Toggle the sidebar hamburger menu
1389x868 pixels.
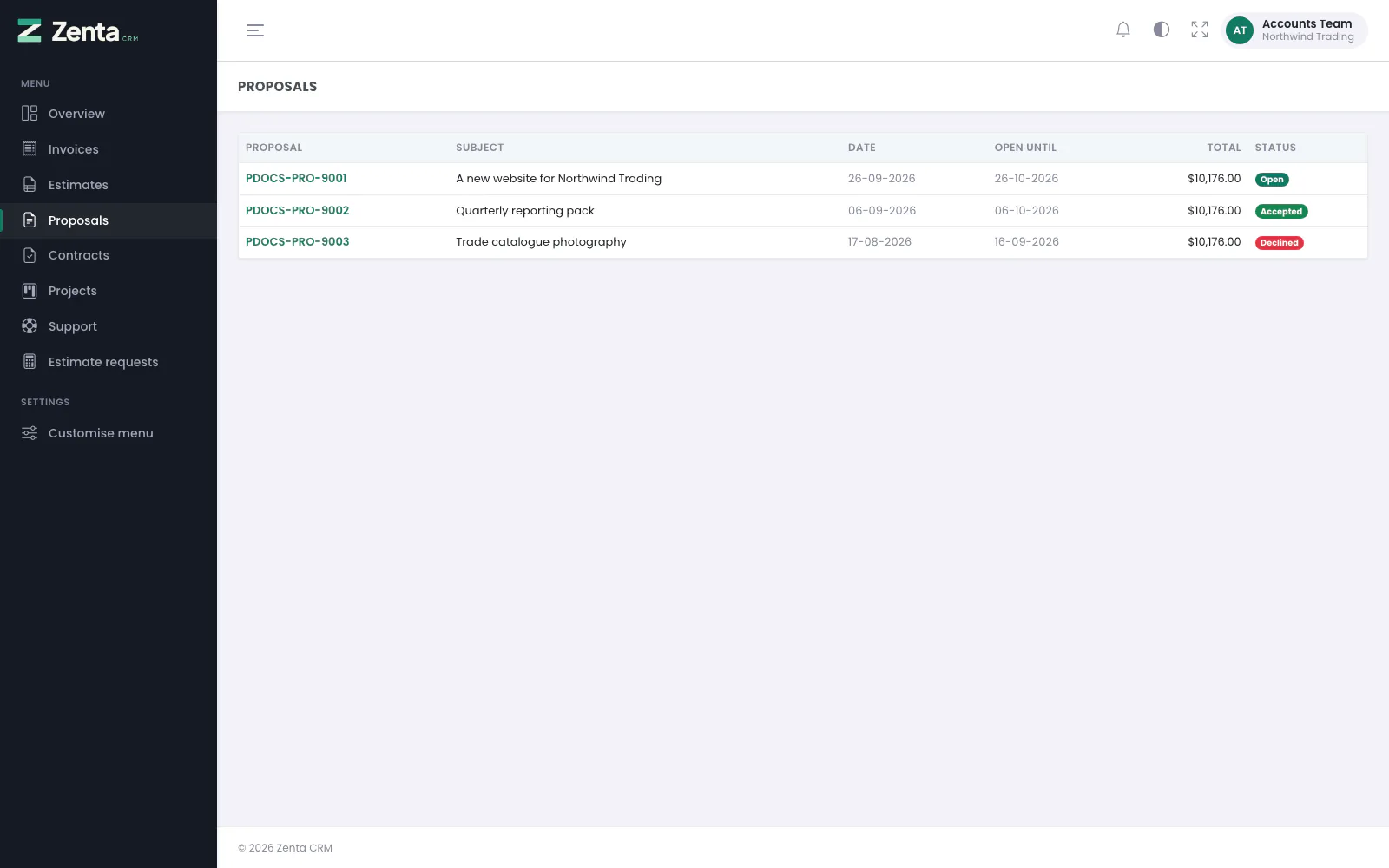[x=255, y=30]
